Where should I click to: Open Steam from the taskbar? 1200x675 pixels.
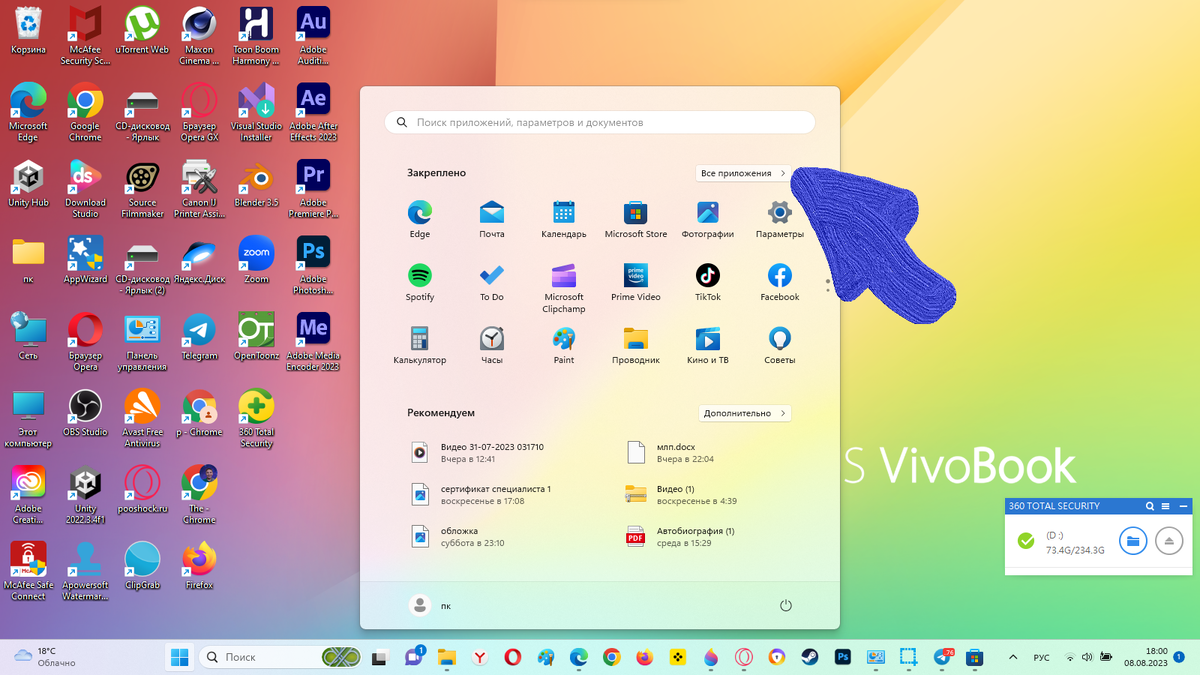pyautogui.click(x=809, y=657)
